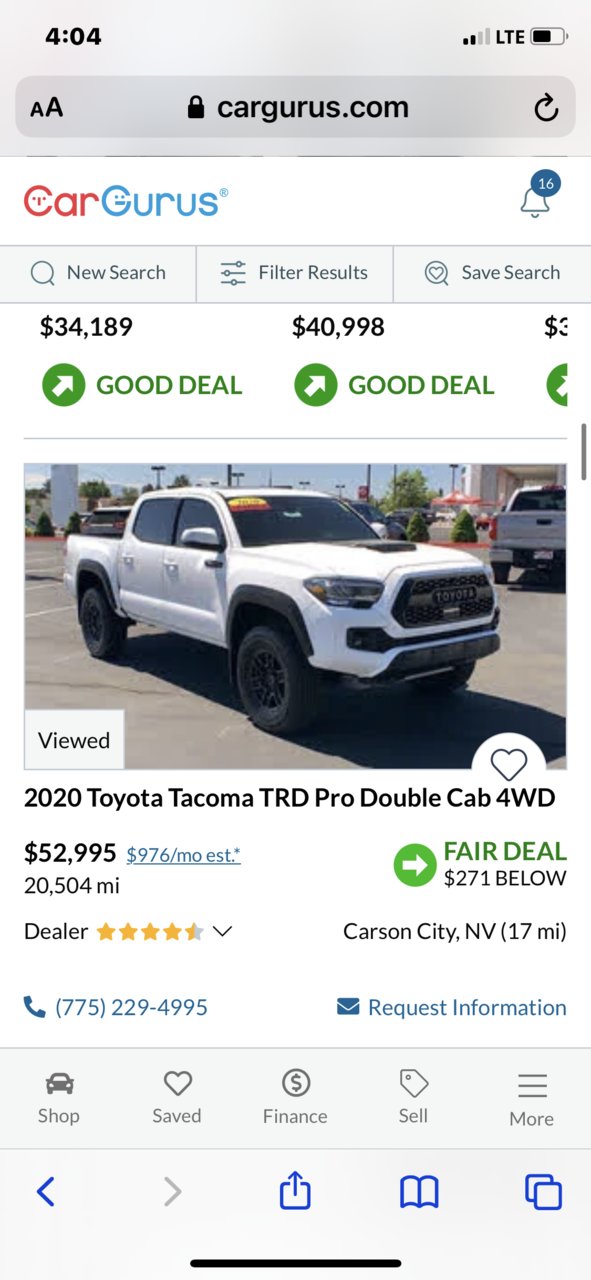Tap the CarGurus logo

[126, 201]
